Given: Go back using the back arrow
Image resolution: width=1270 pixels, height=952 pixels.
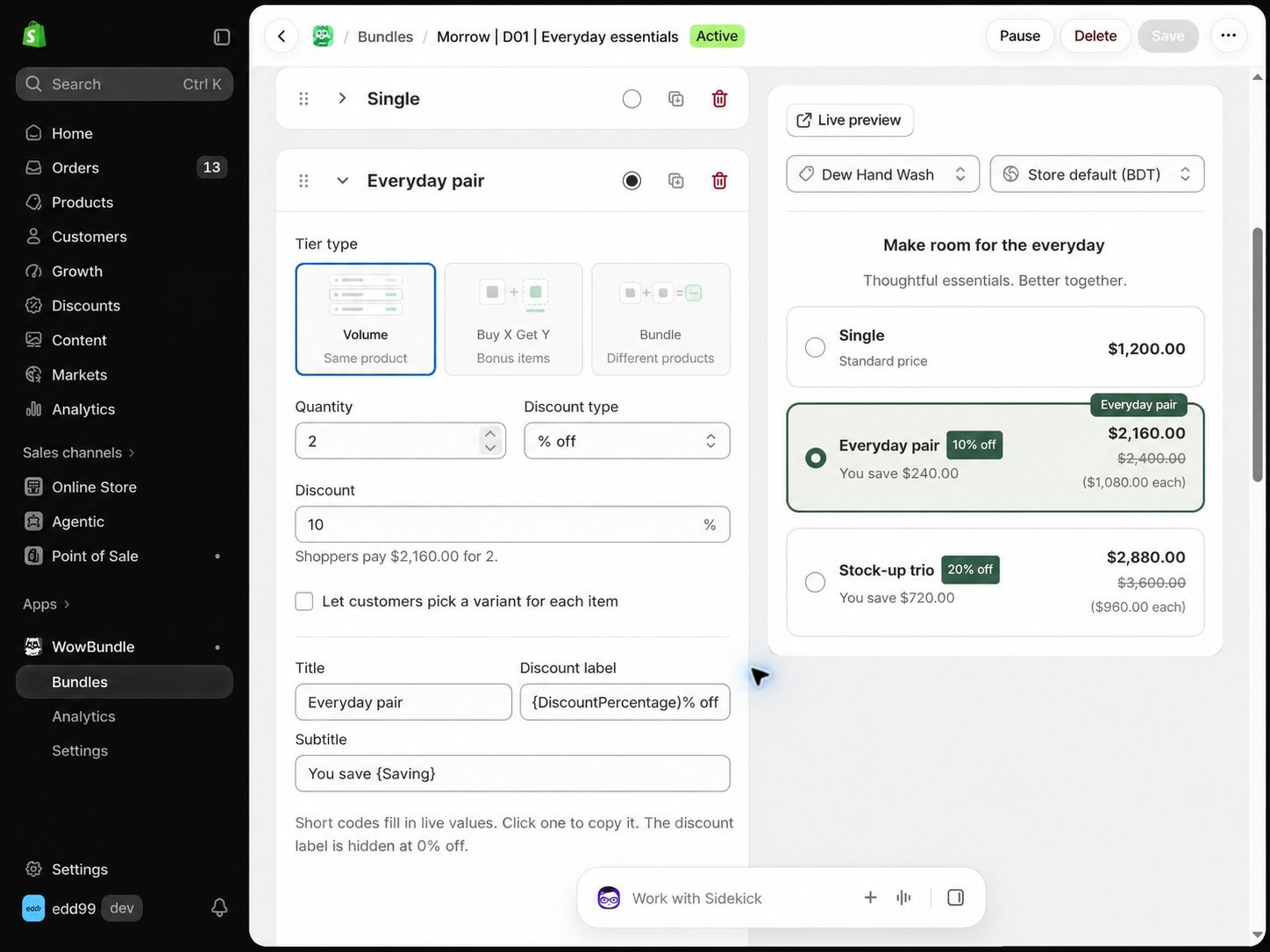Looking at the screenshot, I should tap(282, 36).
